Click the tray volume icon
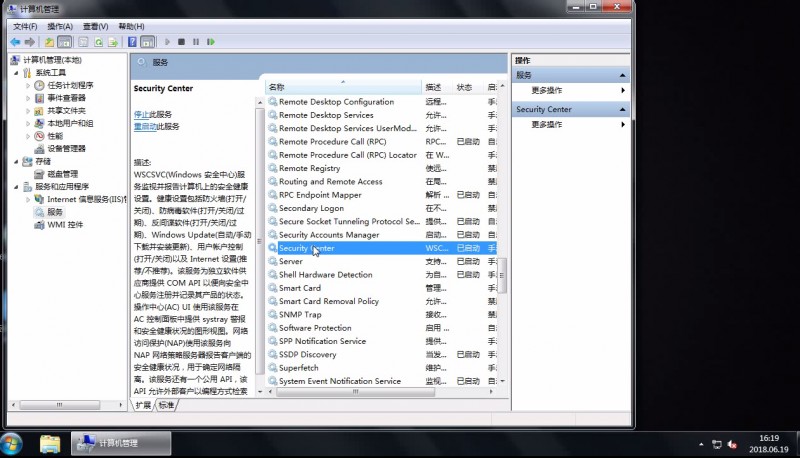Screen dimensions: 800x458 coord(732,445)
